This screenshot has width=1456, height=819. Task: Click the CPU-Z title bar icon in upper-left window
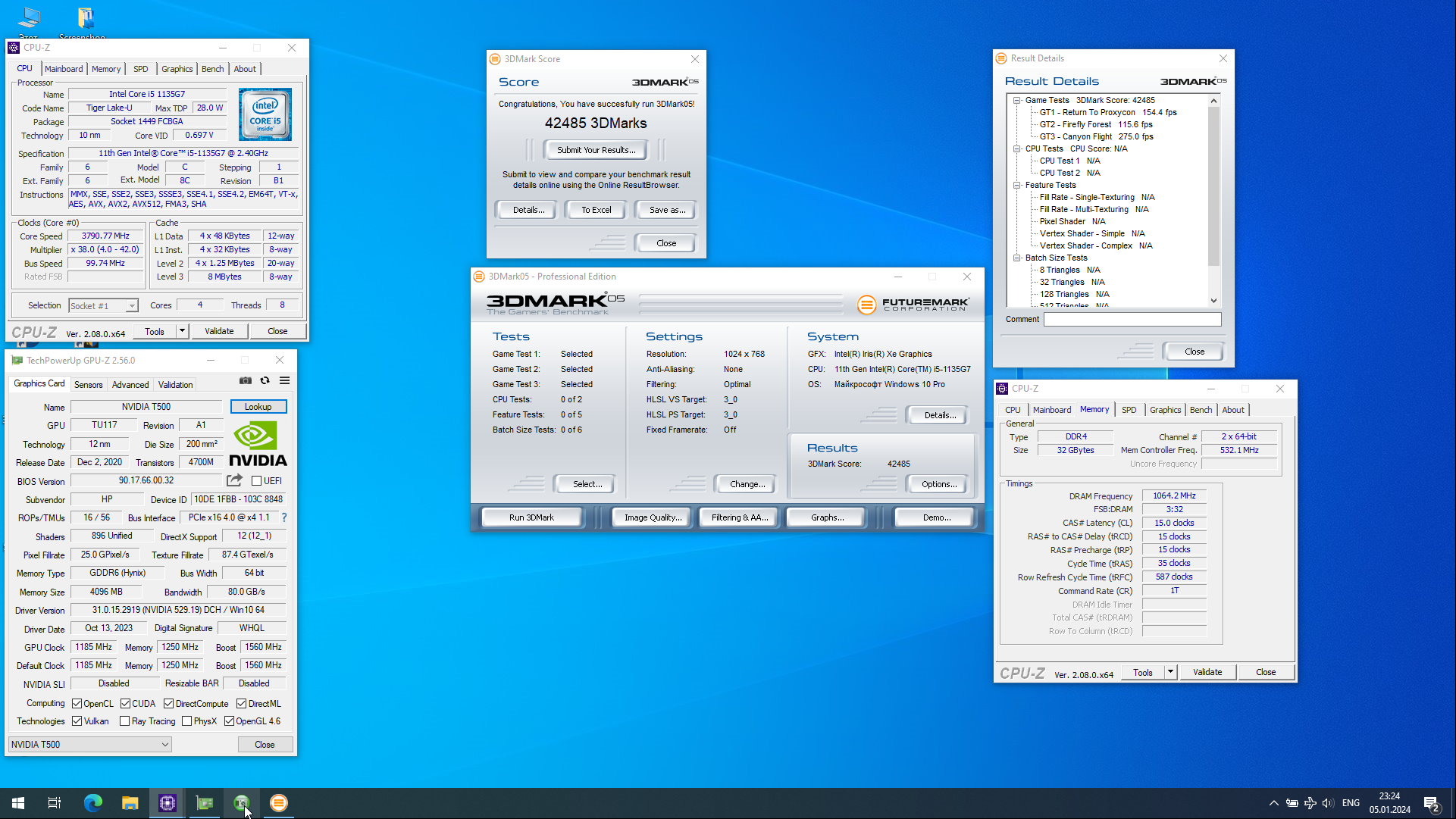coord(14,48)
